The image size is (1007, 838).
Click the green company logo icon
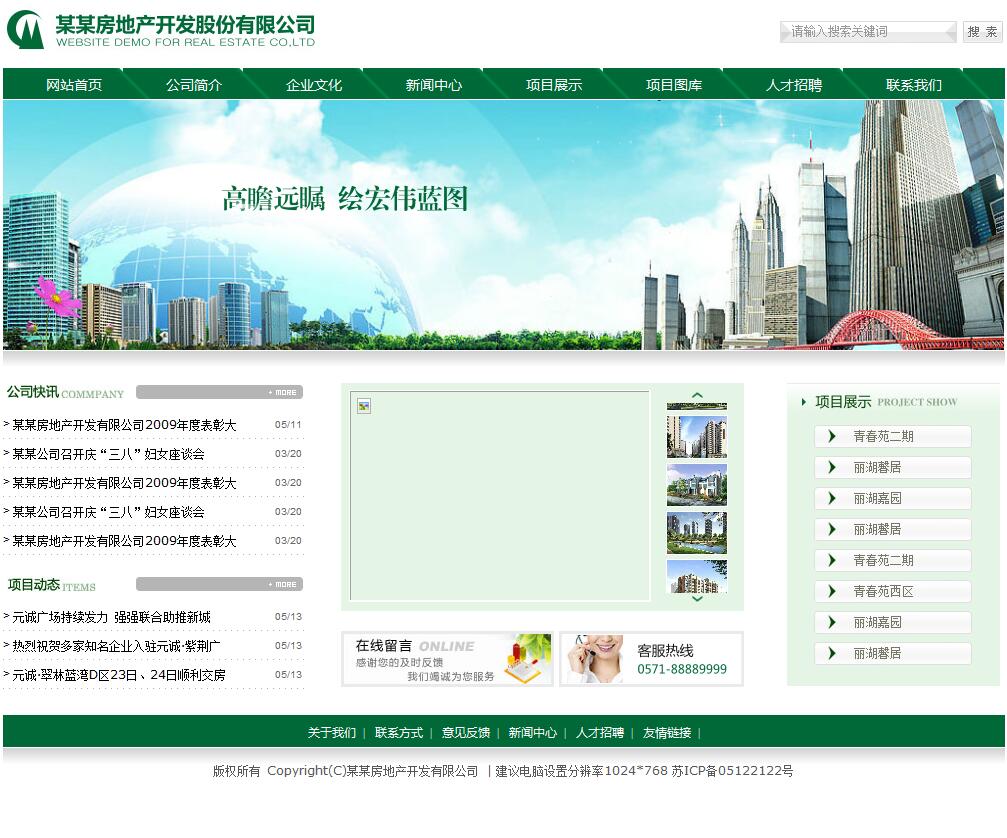coord(25,29)
